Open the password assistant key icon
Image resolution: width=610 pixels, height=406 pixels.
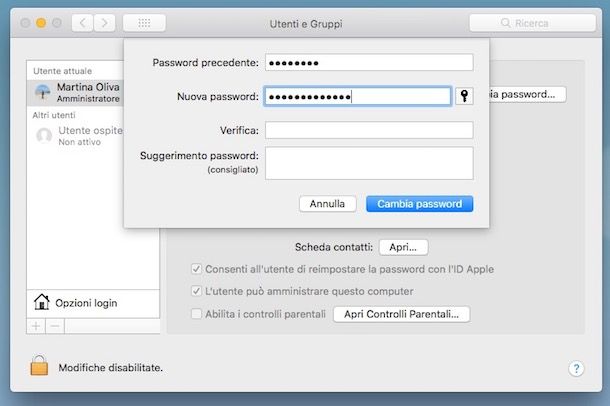click(x=464, y=96)
